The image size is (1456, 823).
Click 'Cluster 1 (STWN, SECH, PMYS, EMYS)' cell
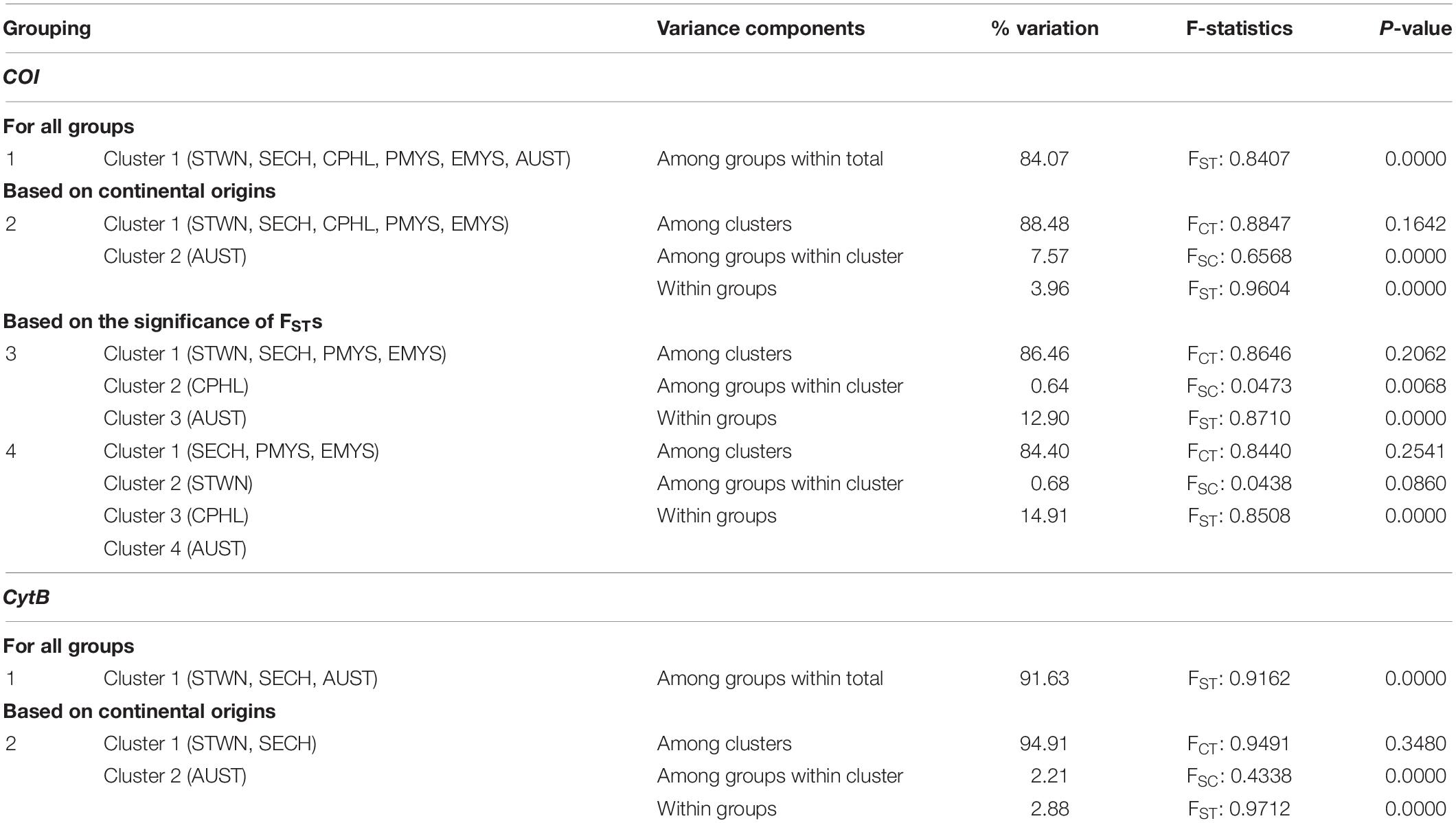coord(275,354)
